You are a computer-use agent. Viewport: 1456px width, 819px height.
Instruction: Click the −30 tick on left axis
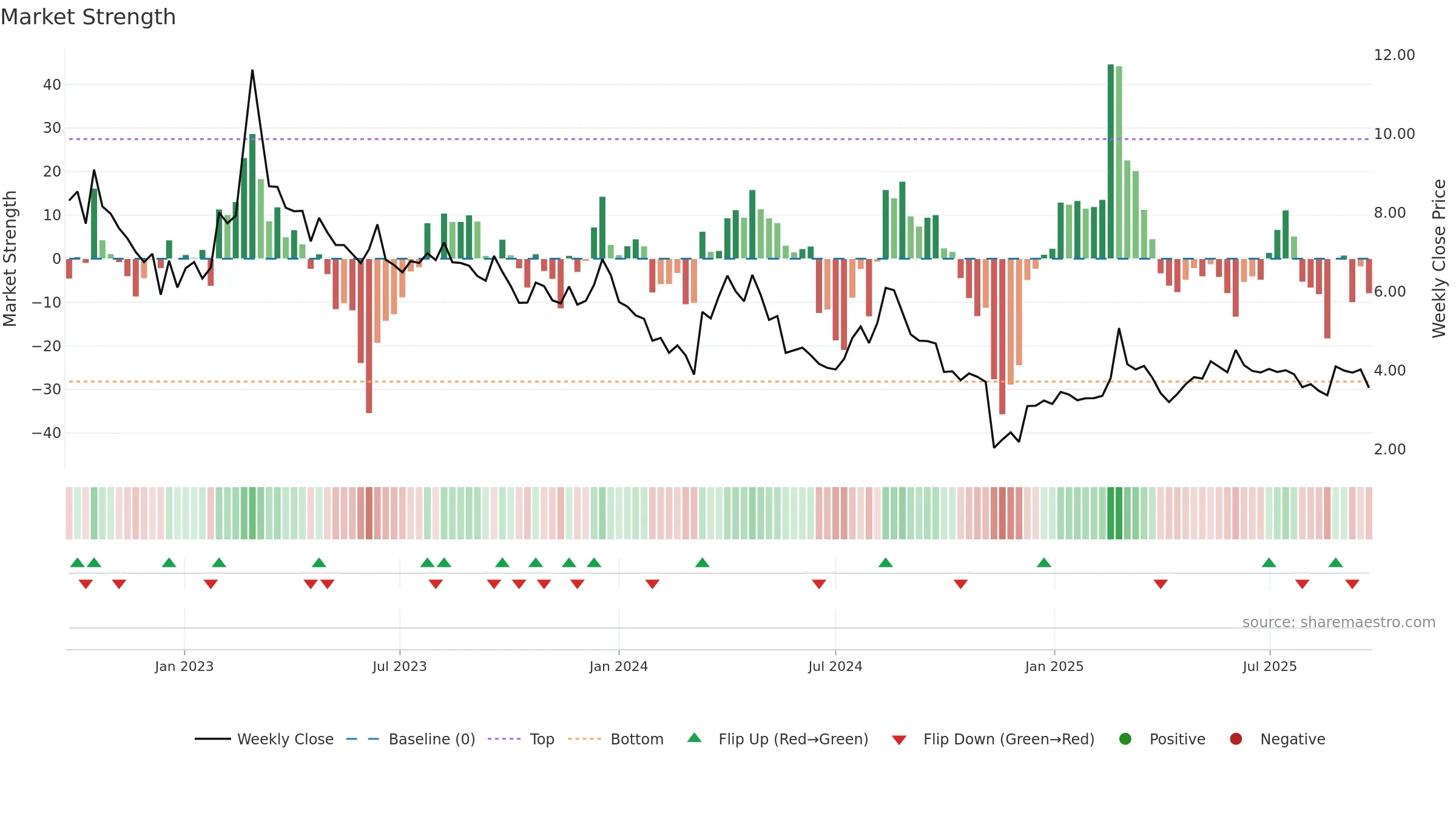[x=47, y=389]
